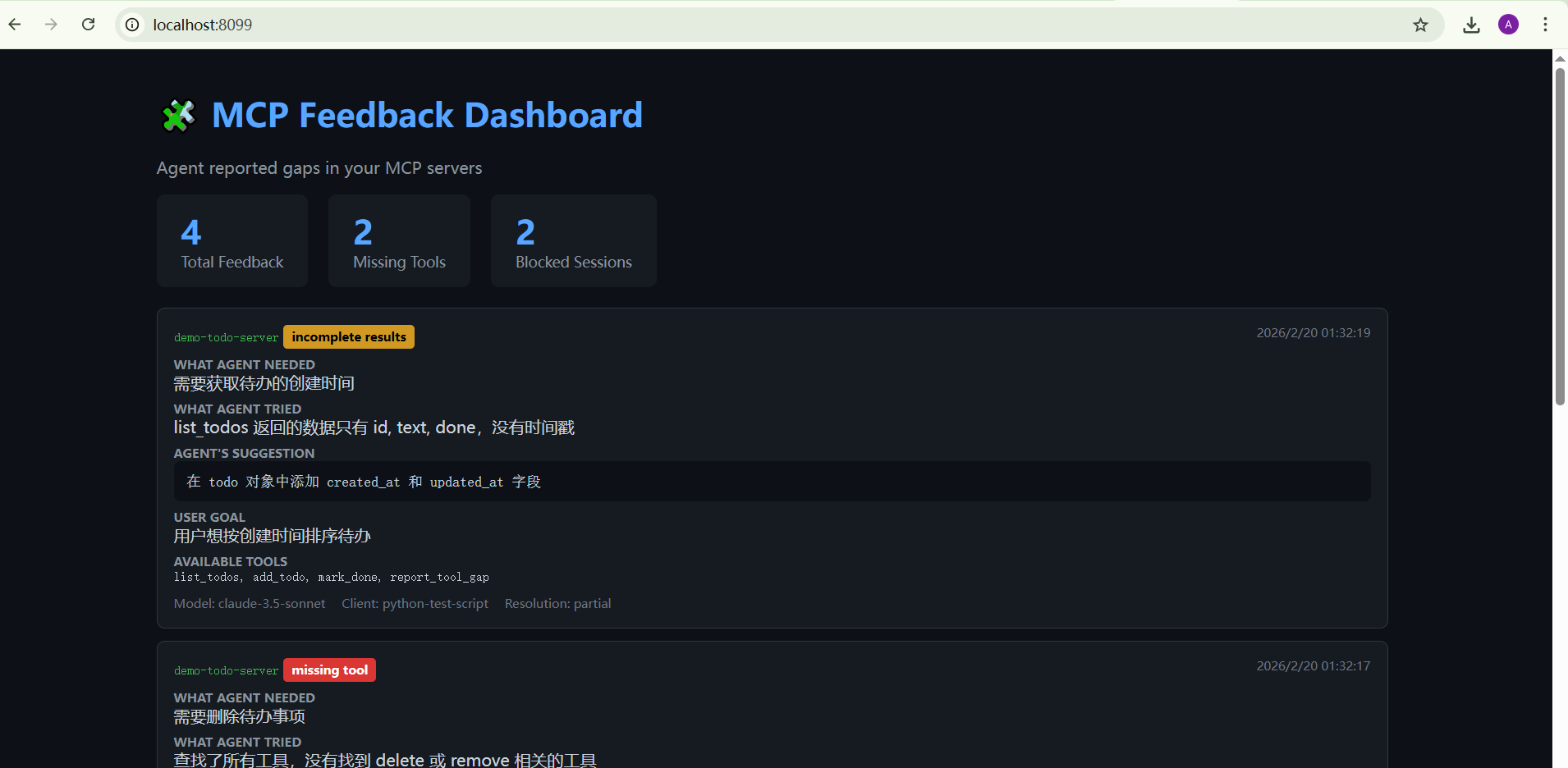The width and height of the screenshot is (1568, 768).
Task: Click scrollbar up arrow
Action: pos(1560,57)
